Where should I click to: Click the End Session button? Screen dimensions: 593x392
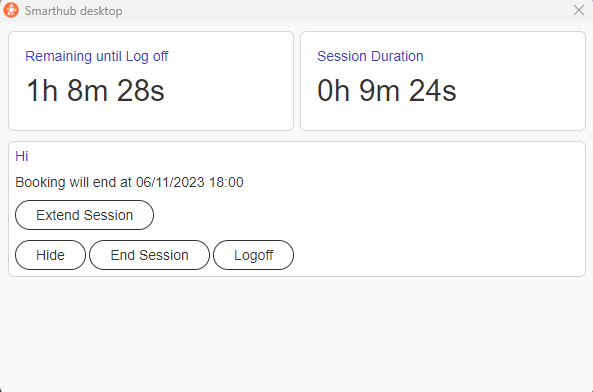[149, 255]
